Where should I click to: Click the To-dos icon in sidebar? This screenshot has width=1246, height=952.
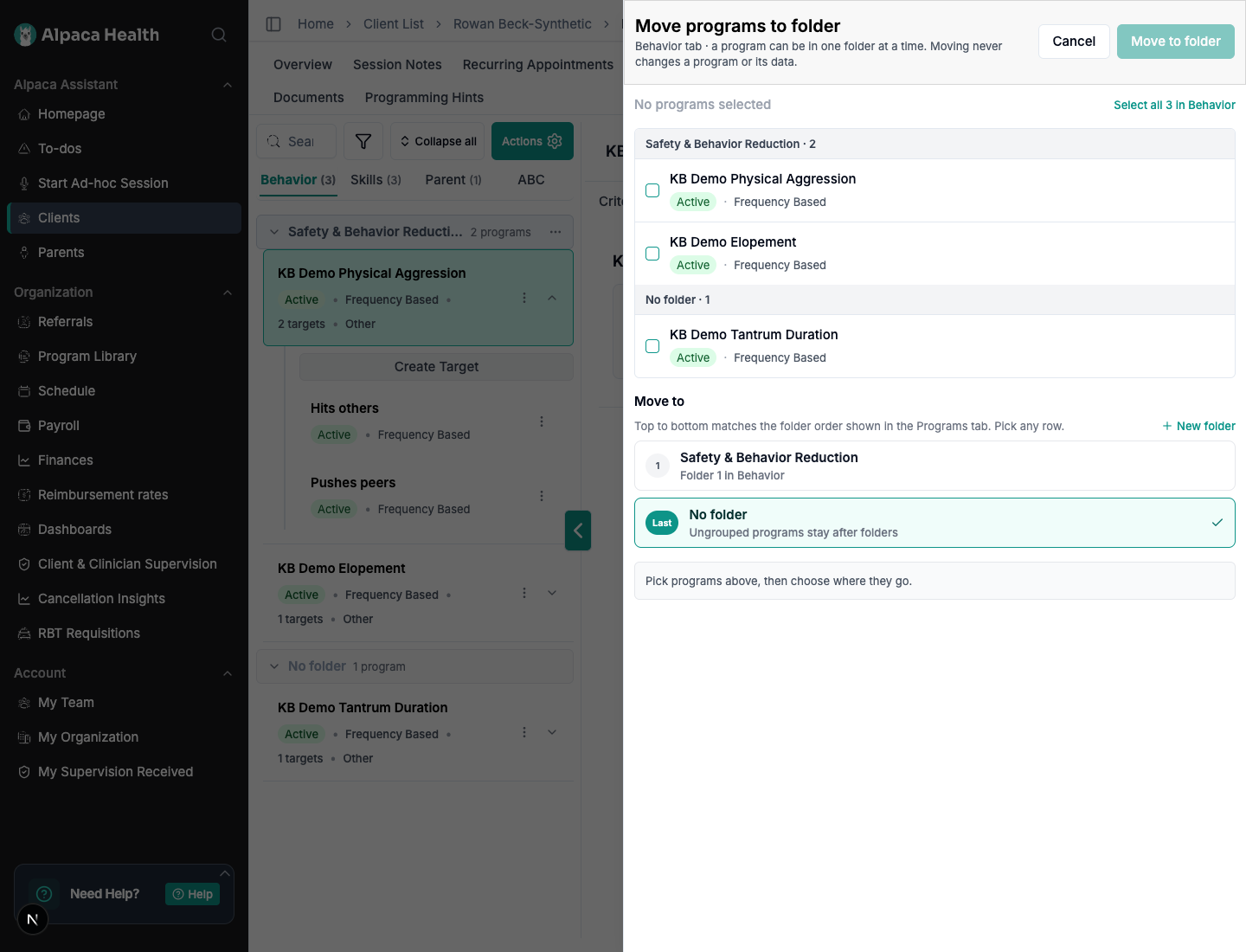(x=24, y=149)
